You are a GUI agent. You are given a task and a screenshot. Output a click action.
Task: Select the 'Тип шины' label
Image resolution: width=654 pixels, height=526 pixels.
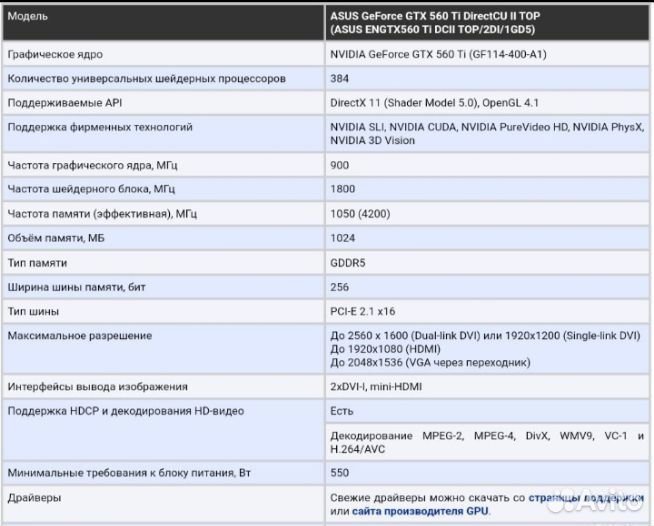point(33,311)
